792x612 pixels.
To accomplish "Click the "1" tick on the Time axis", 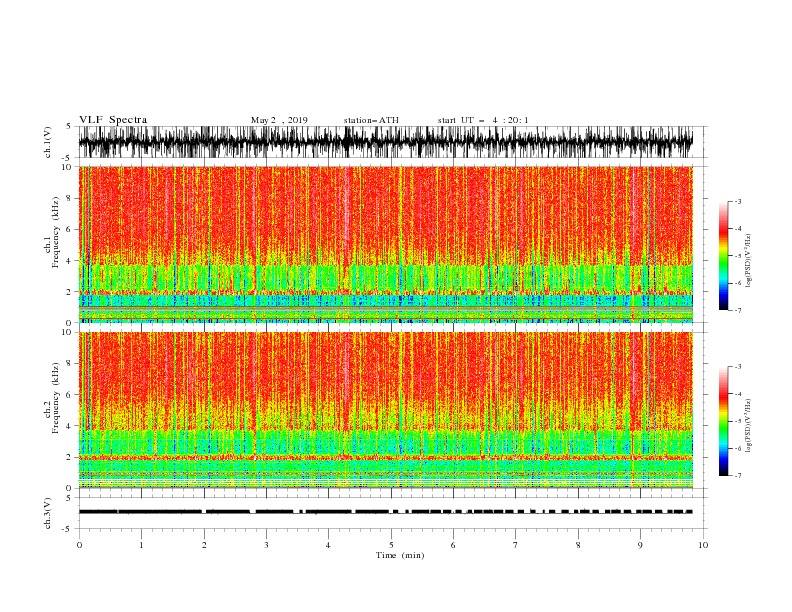I will (x=141, y=545).
